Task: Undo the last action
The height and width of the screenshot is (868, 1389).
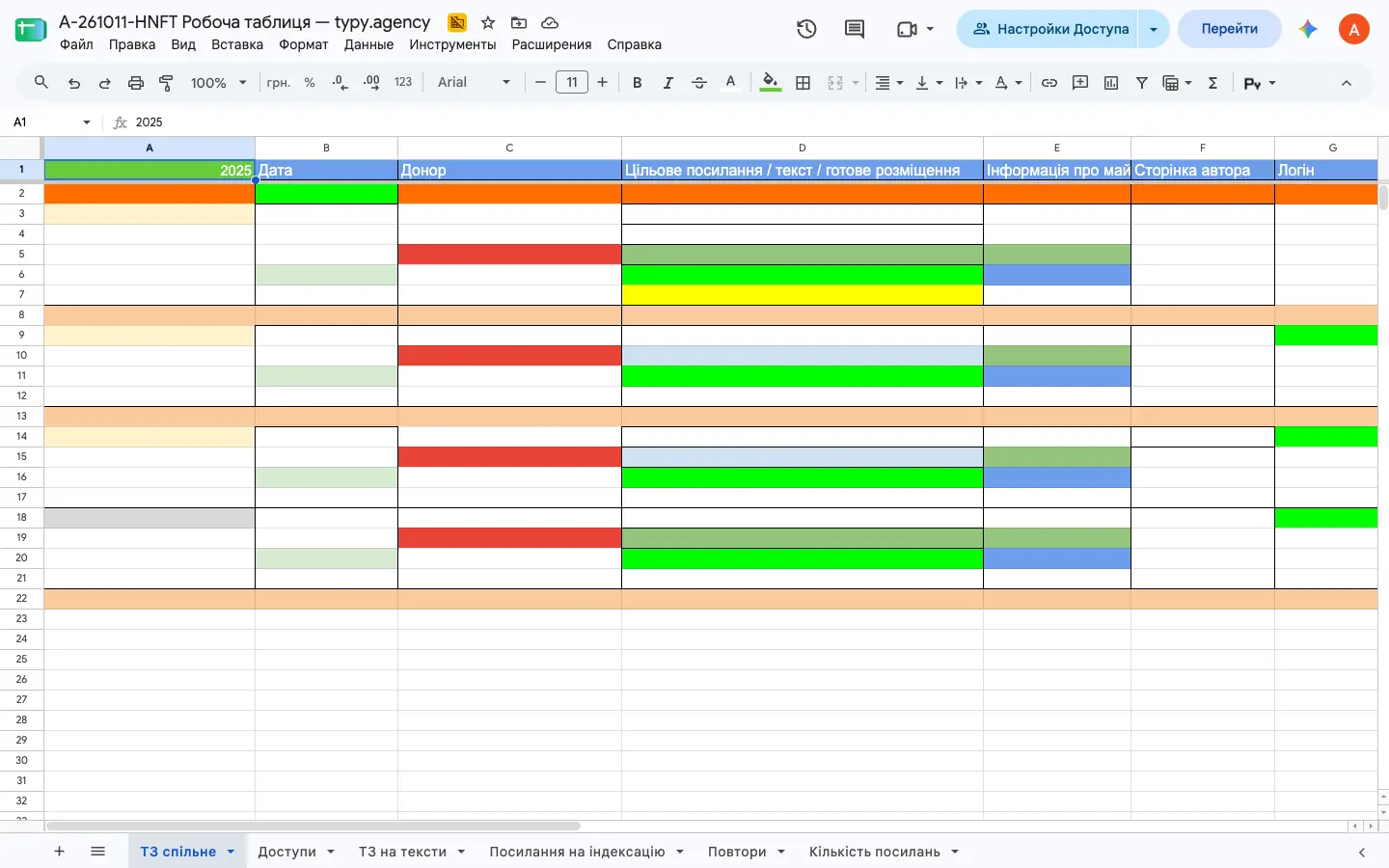Action: coord(74,83)
